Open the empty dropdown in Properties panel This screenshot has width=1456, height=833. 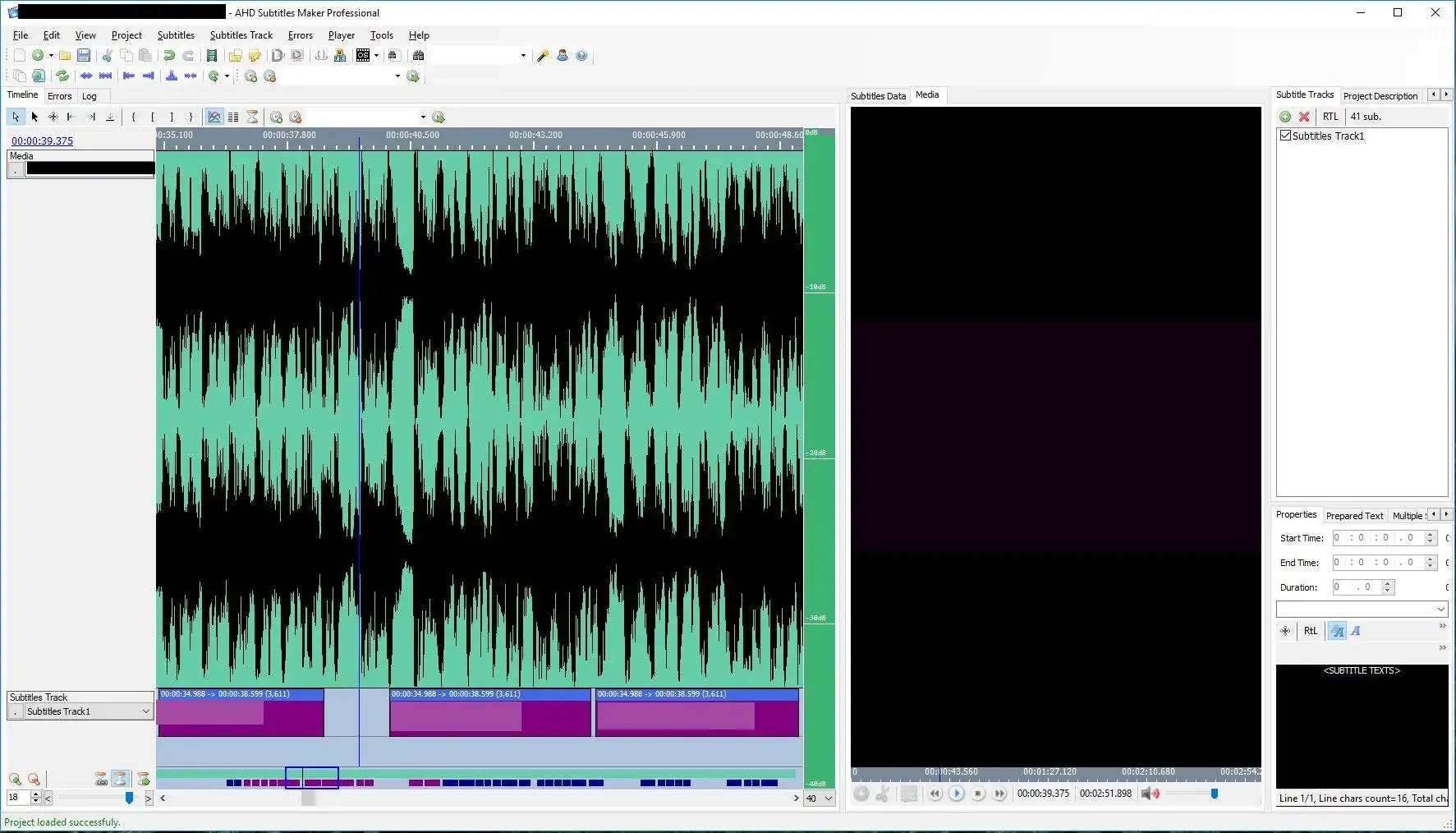1362,609
